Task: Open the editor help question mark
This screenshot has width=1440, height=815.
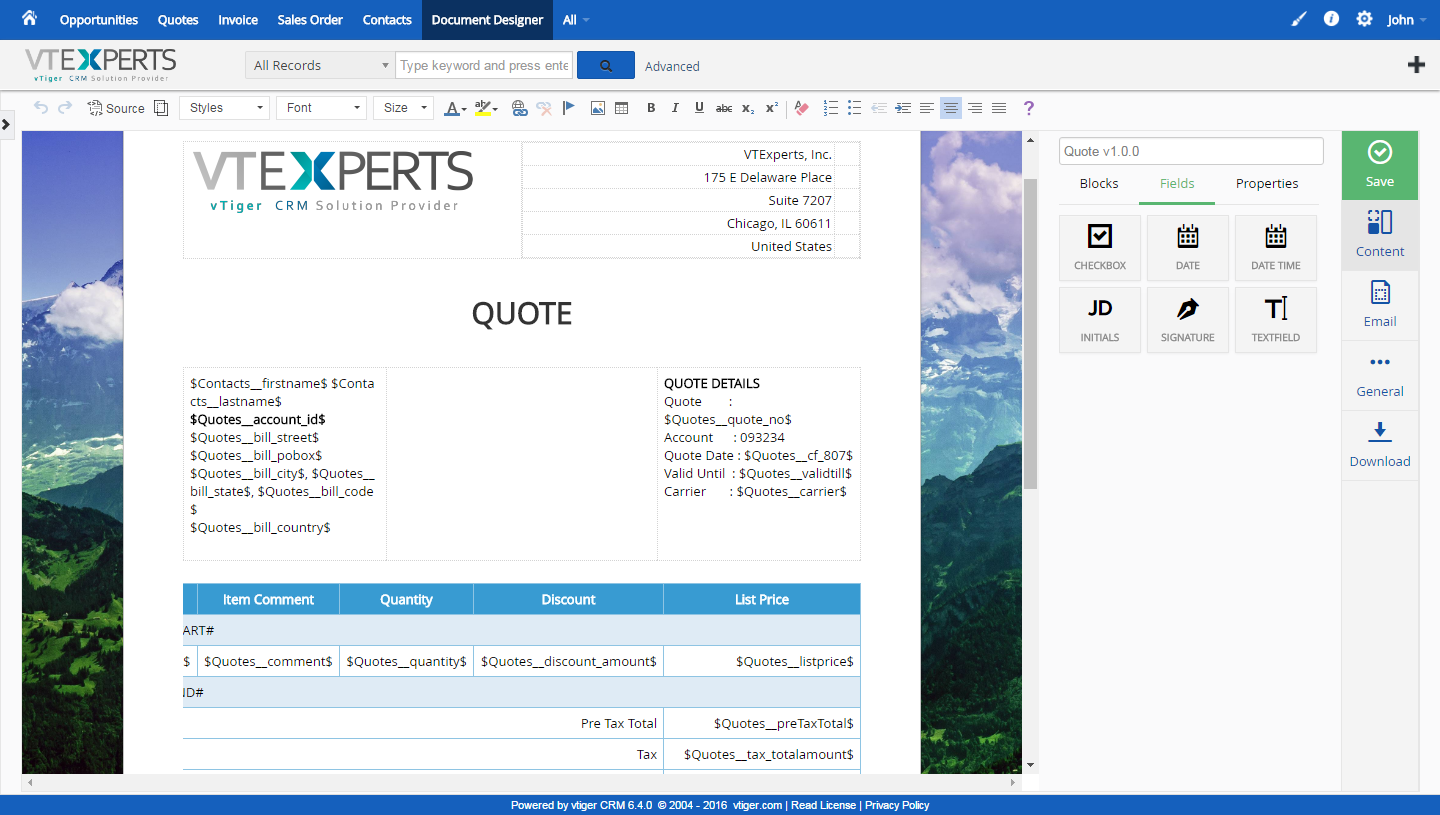Action: (x=1028, y=108)
